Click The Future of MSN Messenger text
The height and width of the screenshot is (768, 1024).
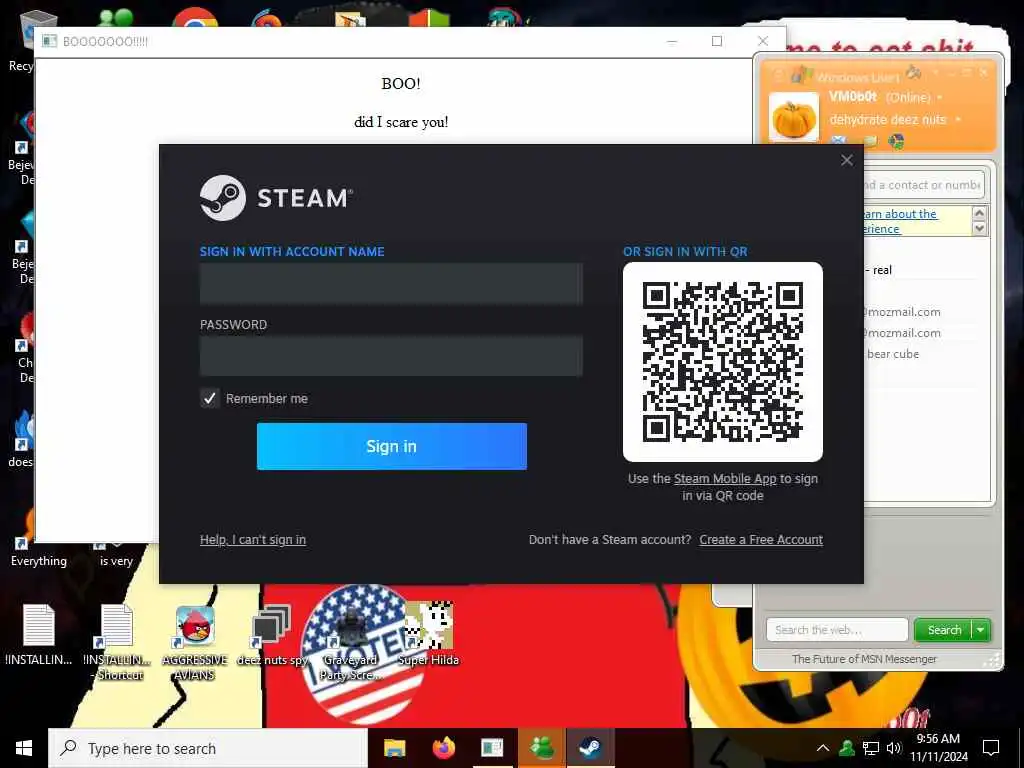864,659
